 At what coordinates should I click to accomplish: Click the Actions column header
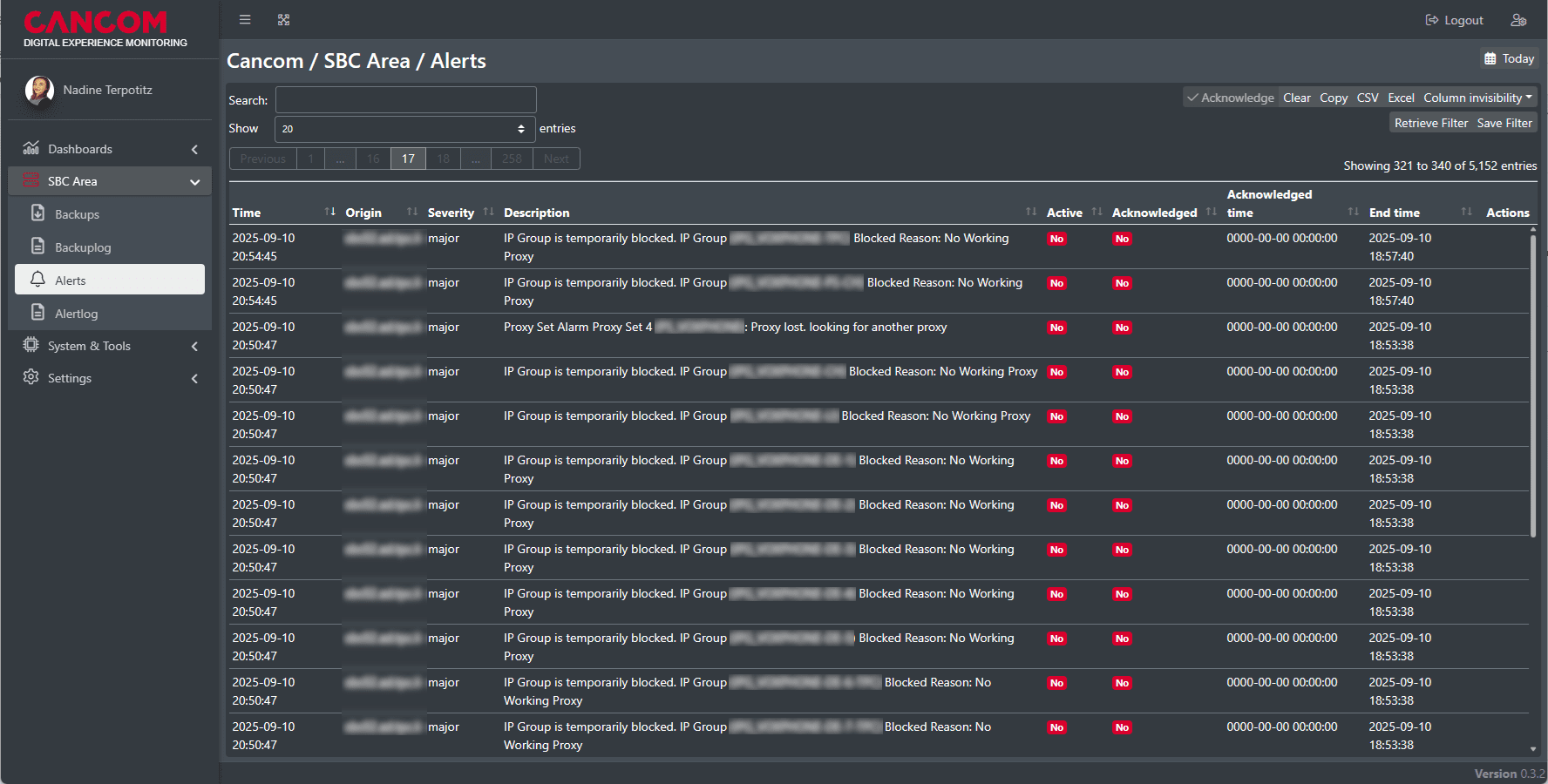(1508, 213)
